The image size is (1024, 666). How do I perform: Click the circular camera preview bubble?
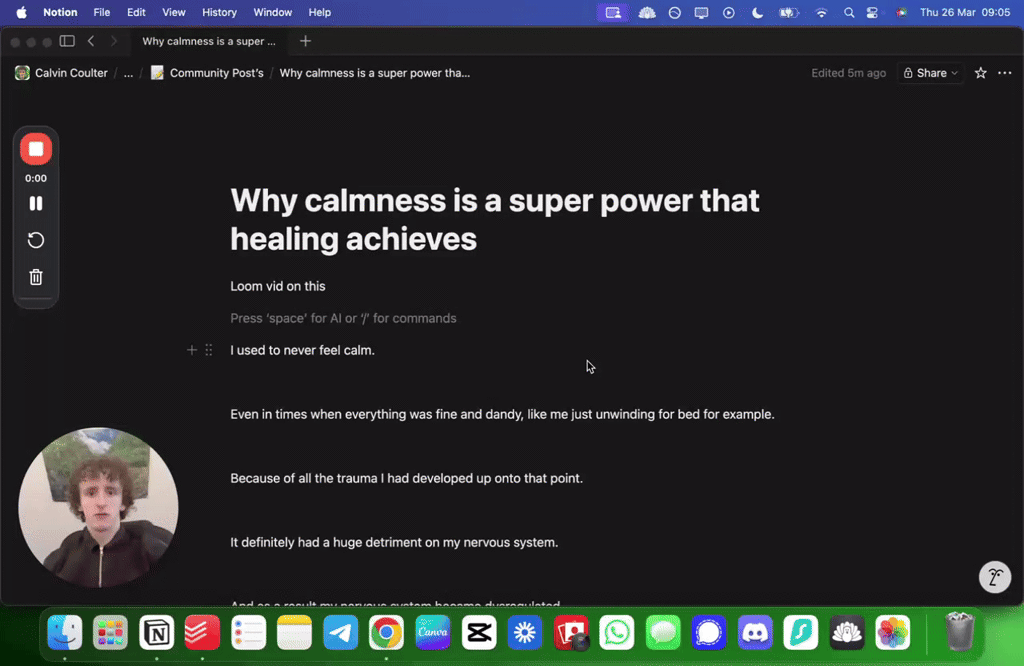(98, 506)
